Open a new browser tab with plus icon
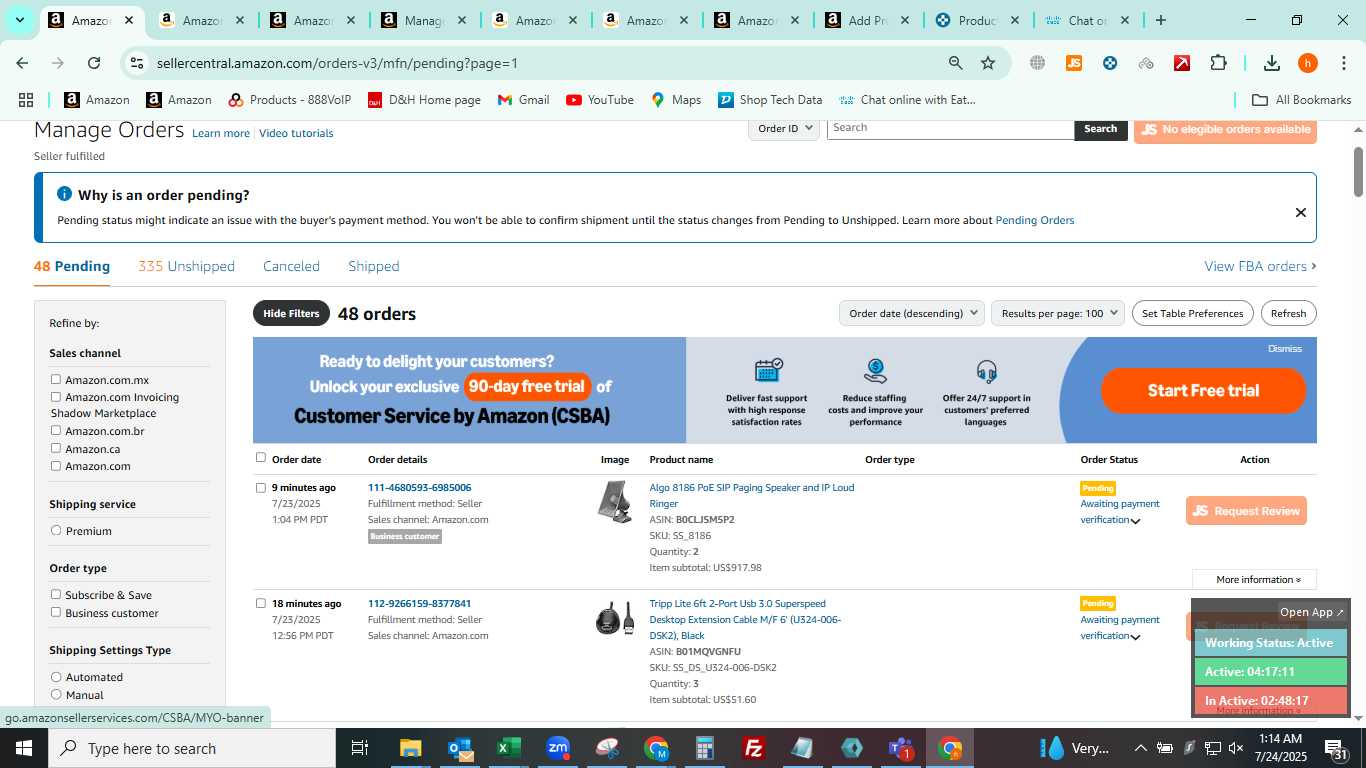The width and height of the screenshot is (1366, 768). coord(1160,20)
